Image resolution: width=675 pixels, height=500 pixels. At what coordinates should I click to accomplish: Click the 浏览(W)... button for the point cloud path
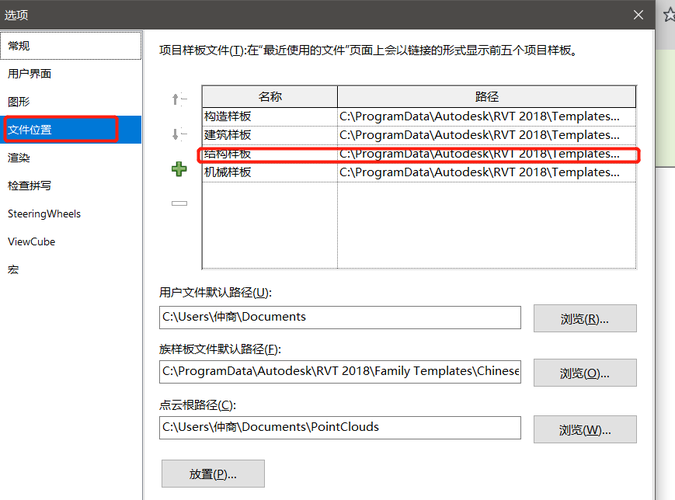point(585,429)
